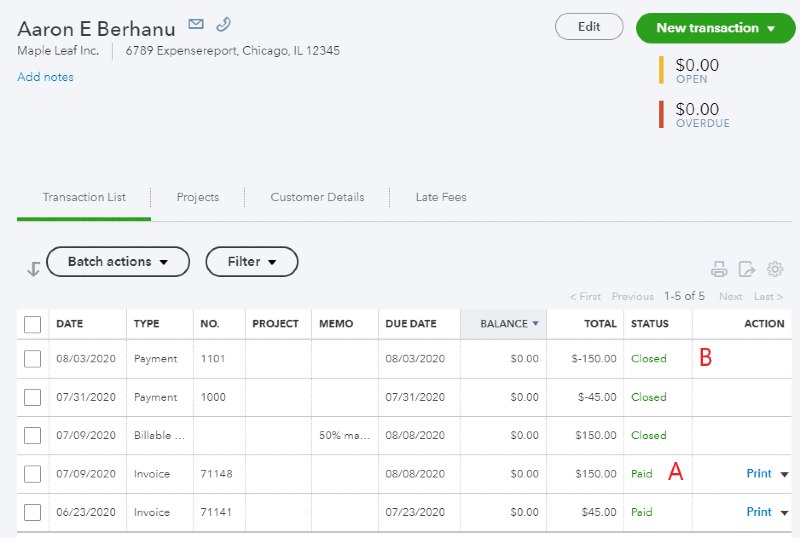Click the '50% ma…' memo cell
The height and width of the screenshot is (538, 800).
(344, 435)
